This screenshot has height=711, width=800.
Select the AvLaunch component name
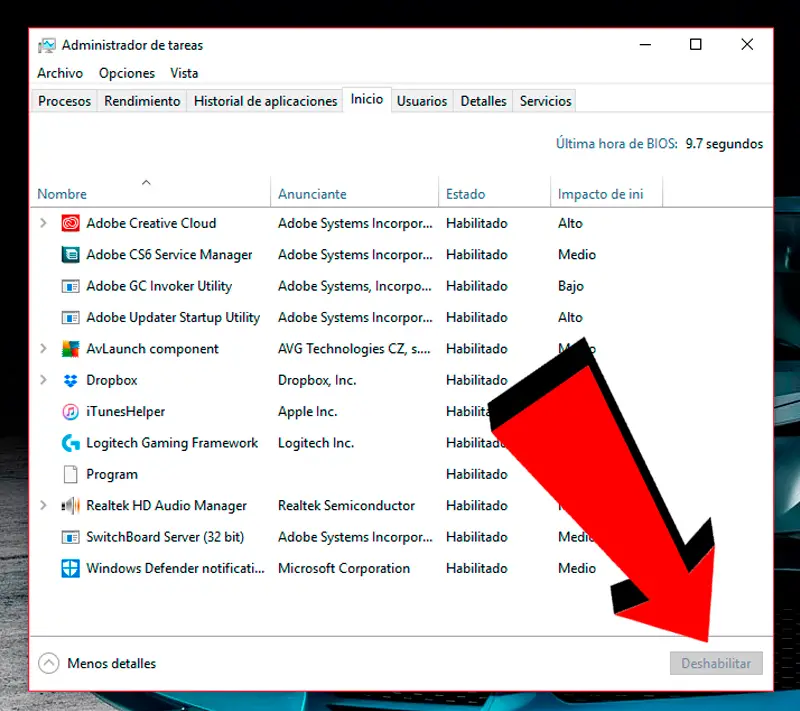coord(152,349)
